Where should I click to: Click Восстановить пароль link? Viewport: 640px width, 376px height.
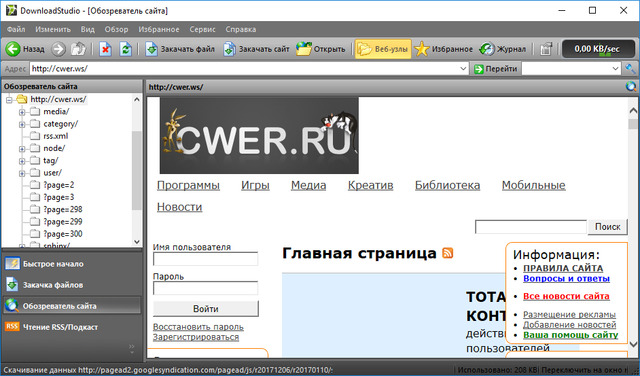coord(198,327)
